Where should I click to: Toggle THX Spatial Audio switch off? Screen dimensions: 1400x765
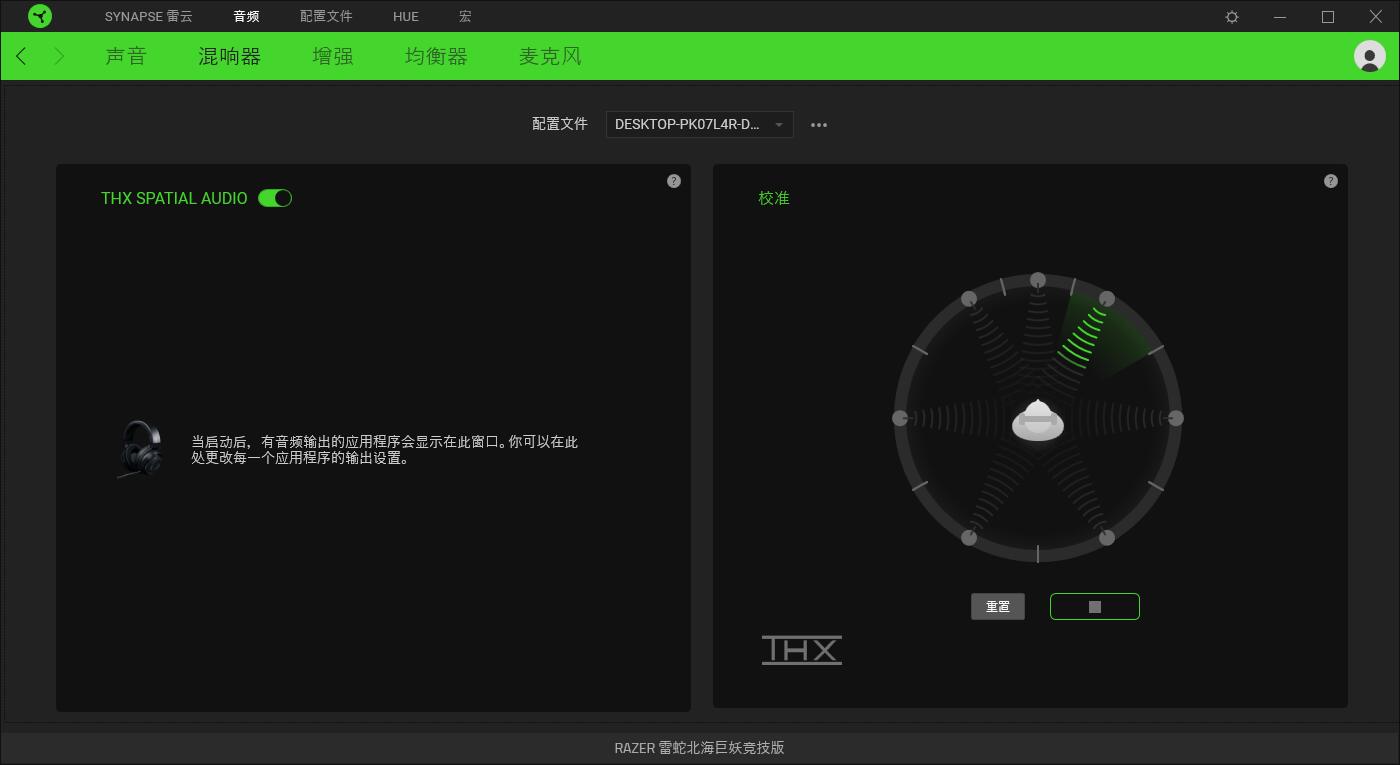click(x=275, y=198)
